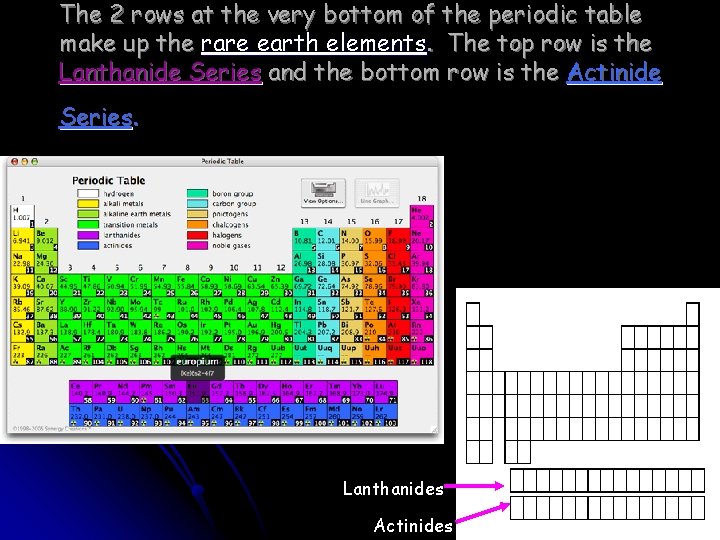This screenshot has height=540, width=720.
Task: Click the radium Ra element cell
Action: 46,354
